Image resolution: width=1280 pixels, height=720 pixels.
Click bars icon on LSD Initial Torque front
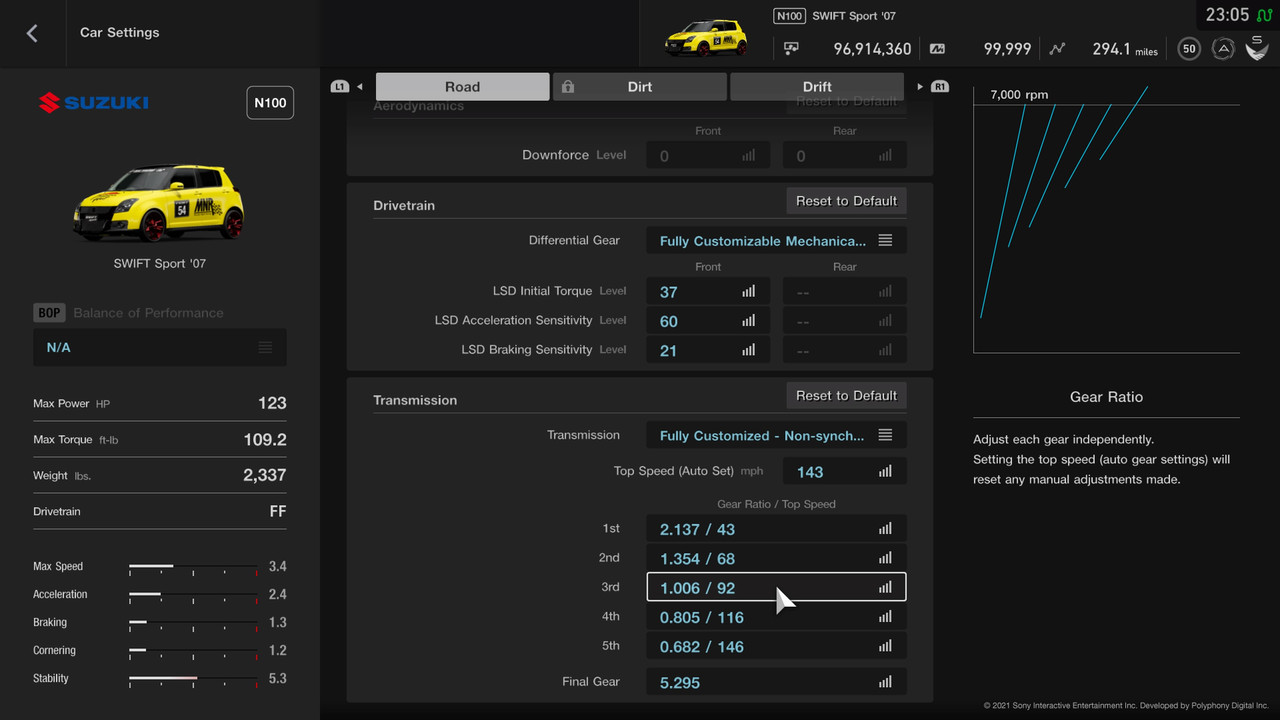click(x=748, y=292)
